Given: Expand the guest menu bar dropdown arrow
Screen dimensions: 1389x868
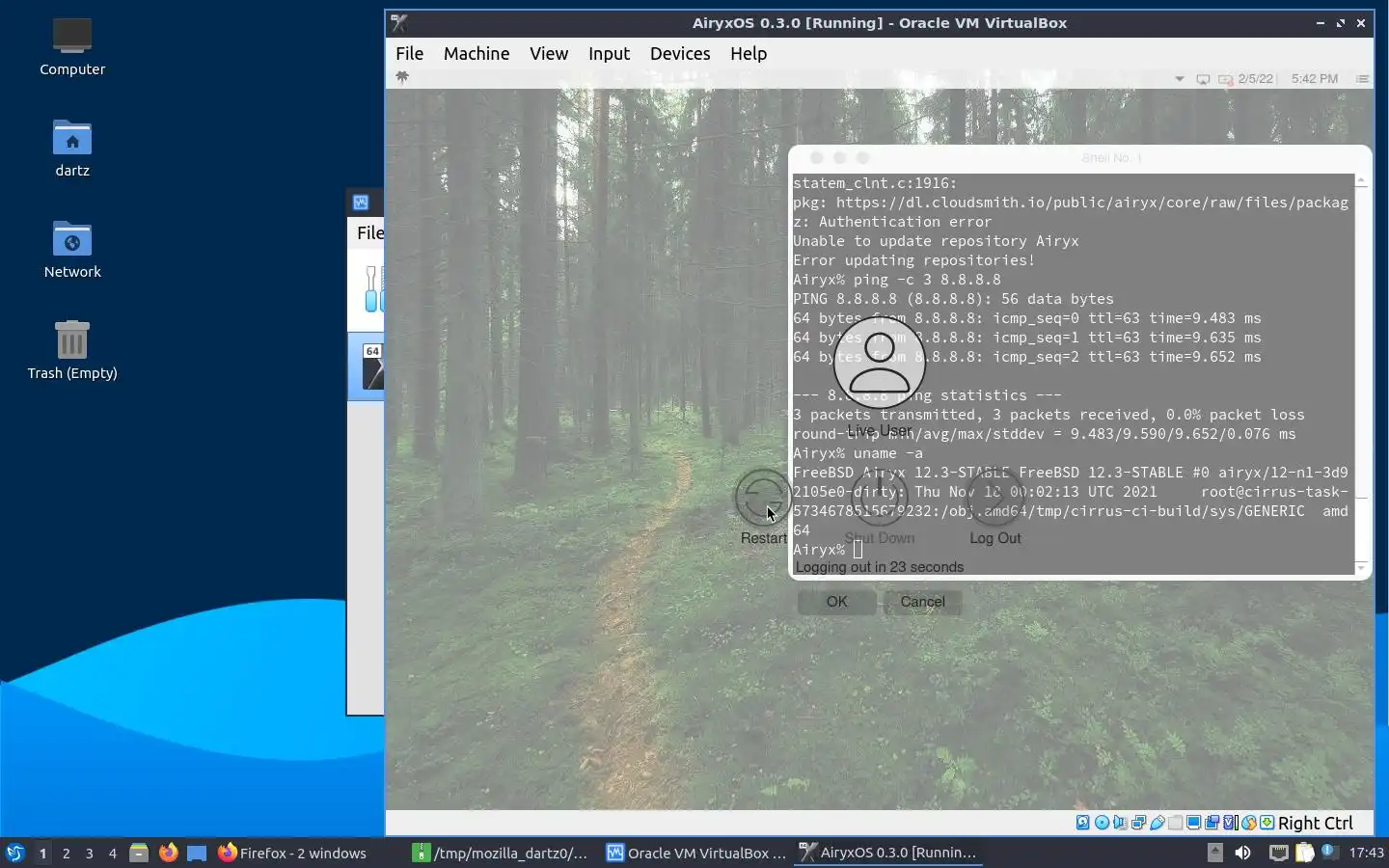Looking at the screenshot, I should click(1179, 79).
